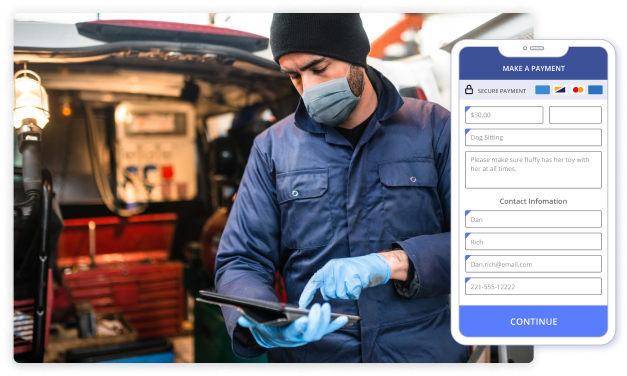Click the Mastercard logo
Viewport: 627px width, 376px height.
pos(578,90)
